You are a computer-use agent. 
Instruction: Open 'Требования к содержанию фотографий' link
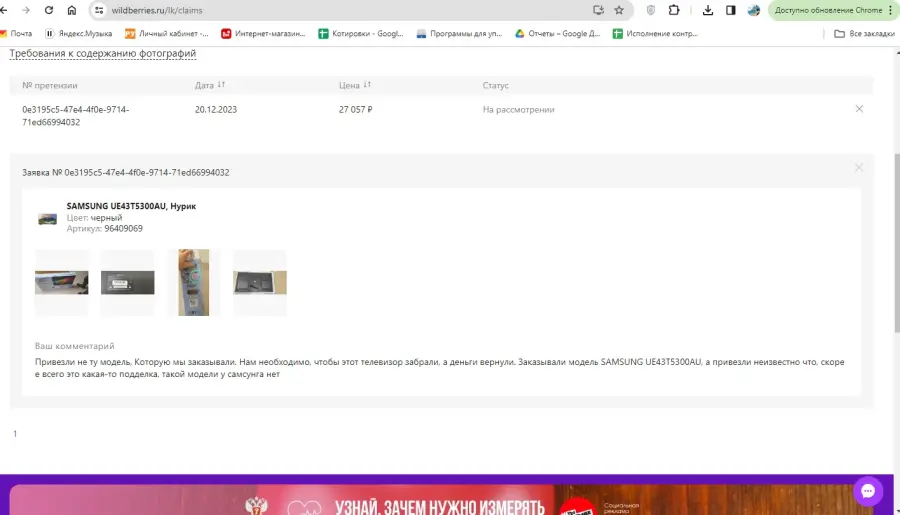point(103,53)
